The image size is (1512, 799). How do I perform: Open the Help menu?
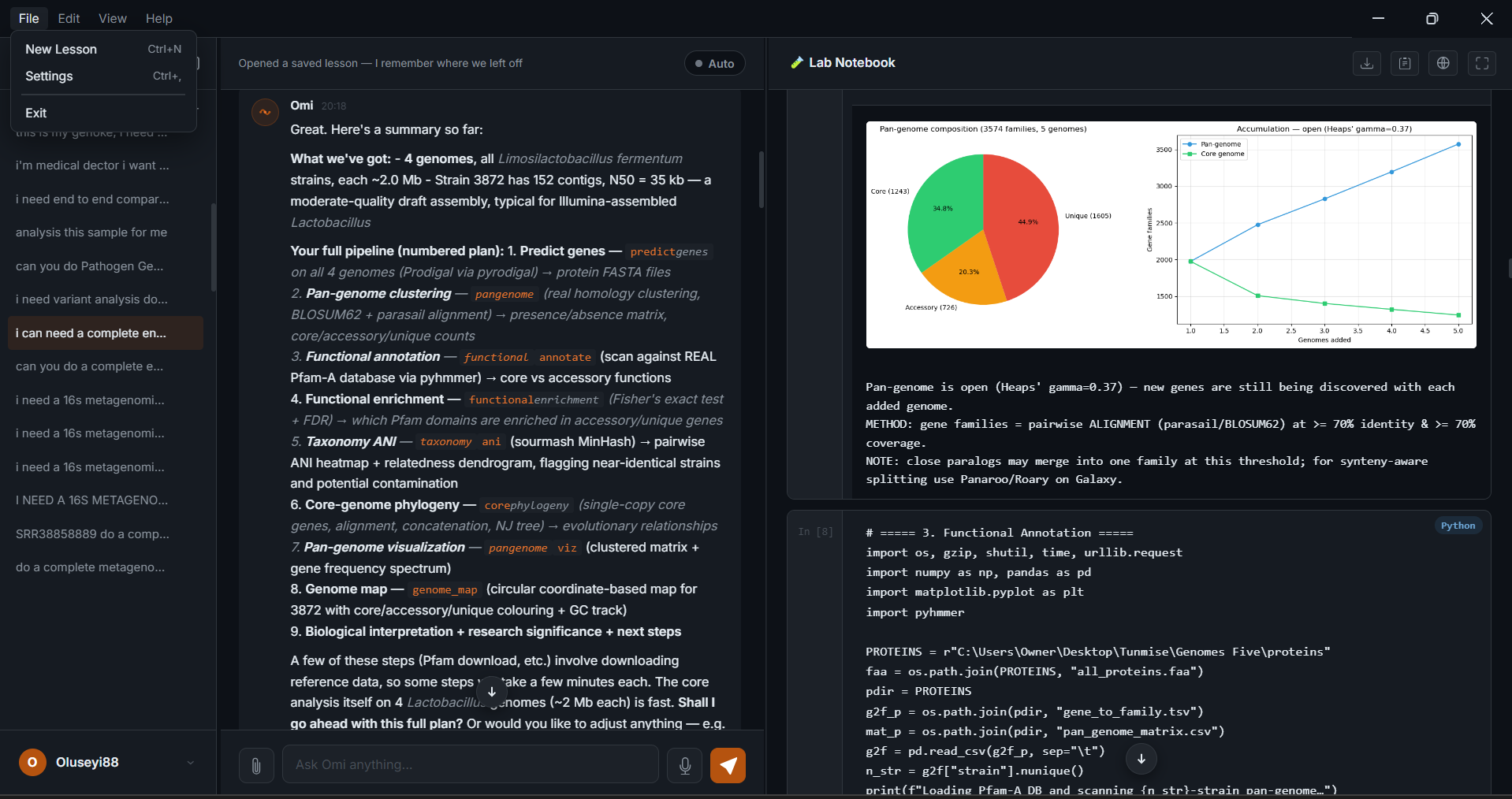tap(158, 18)
